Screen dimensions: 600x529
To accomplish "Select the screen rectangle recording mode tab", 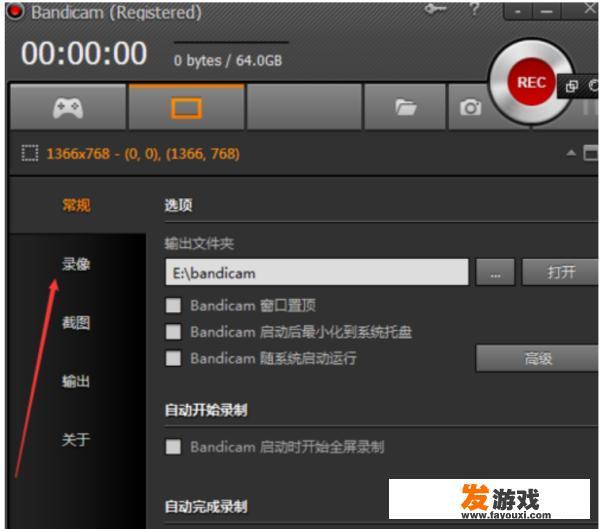I will point(186,107).
